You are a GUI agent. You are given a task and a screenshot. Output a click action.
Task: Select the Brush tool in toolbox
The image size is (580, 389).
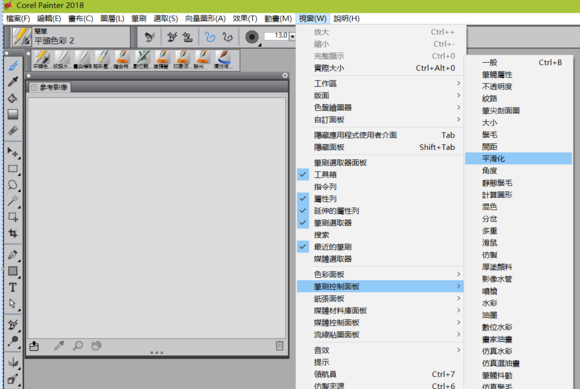tap(13, 66)
